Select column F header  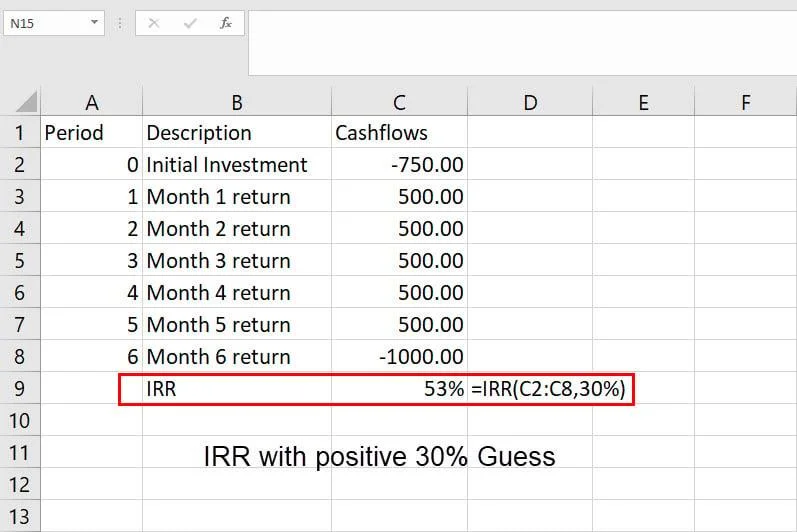(745, 101)
